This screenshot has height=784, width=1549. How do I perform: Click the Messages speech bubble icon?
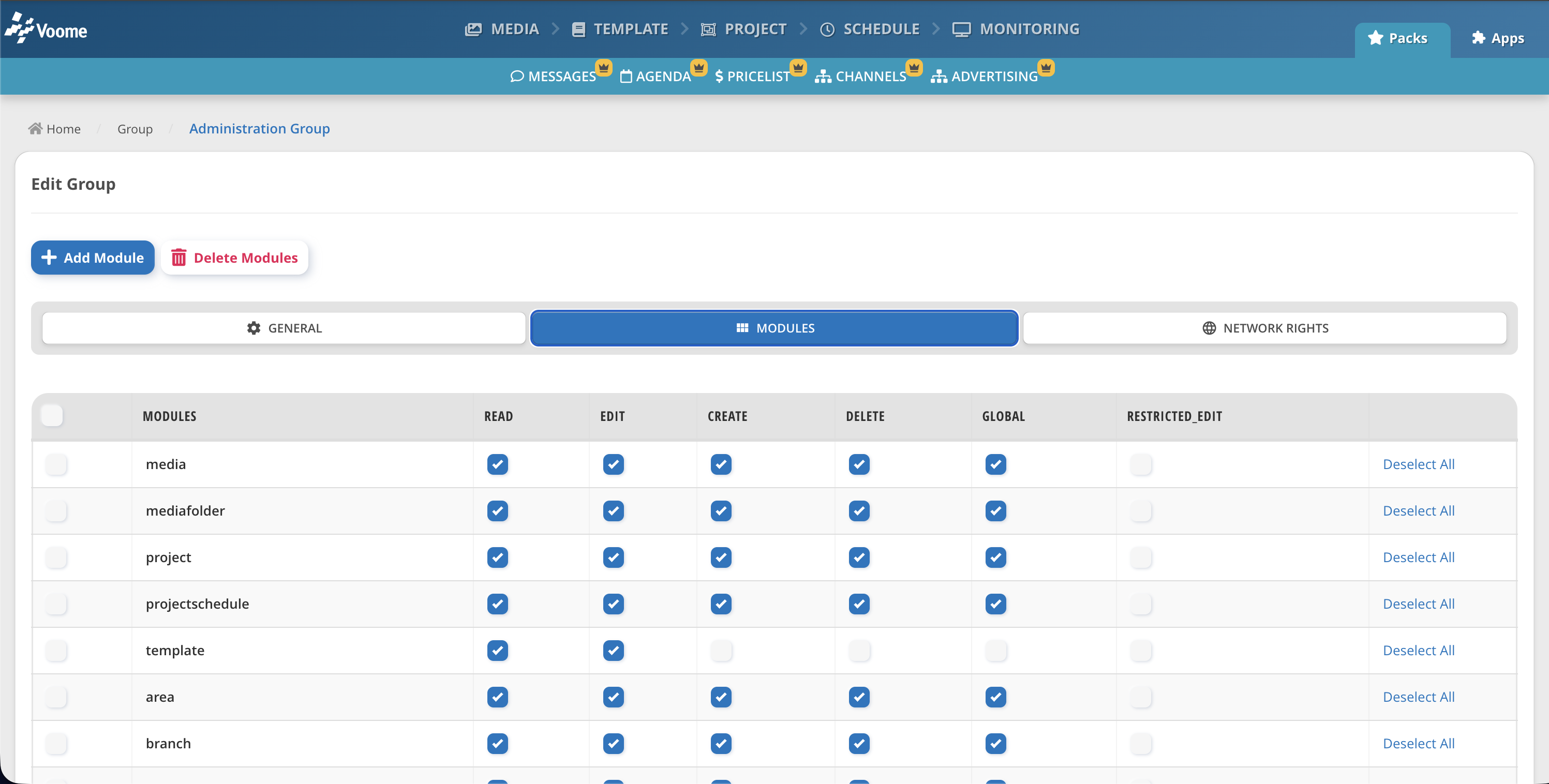coord(516,77)
